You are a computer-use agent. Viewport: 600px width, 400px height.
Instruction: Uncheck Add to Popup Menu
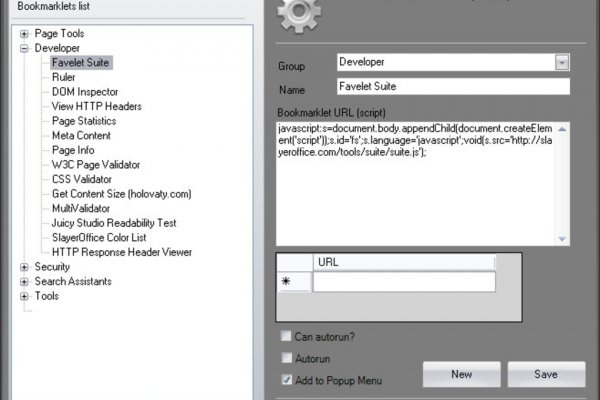(287, 380)
